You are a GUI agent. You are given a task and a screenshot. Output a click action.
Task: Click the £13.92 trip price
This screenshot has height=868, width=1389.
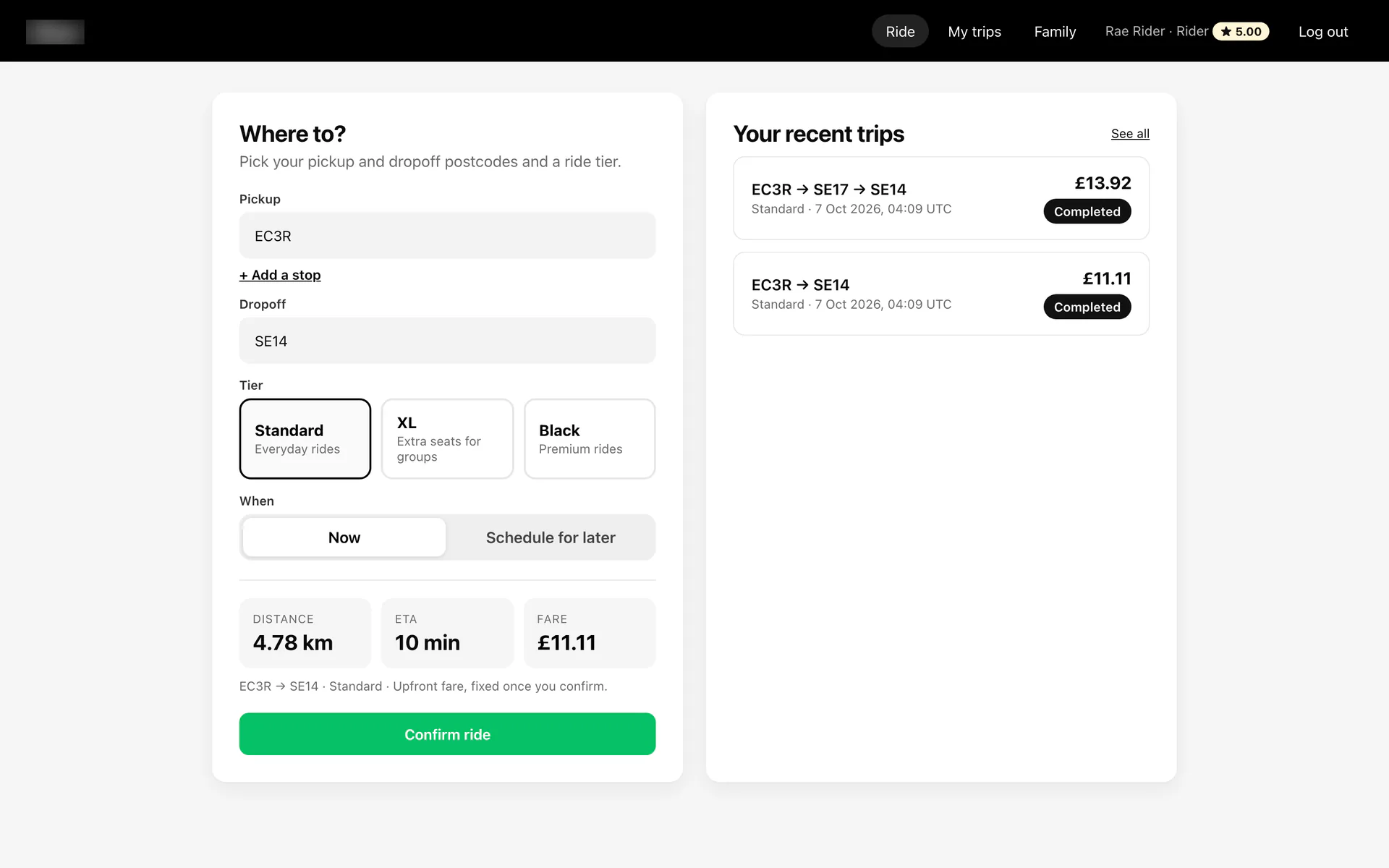pos(1103,183)
